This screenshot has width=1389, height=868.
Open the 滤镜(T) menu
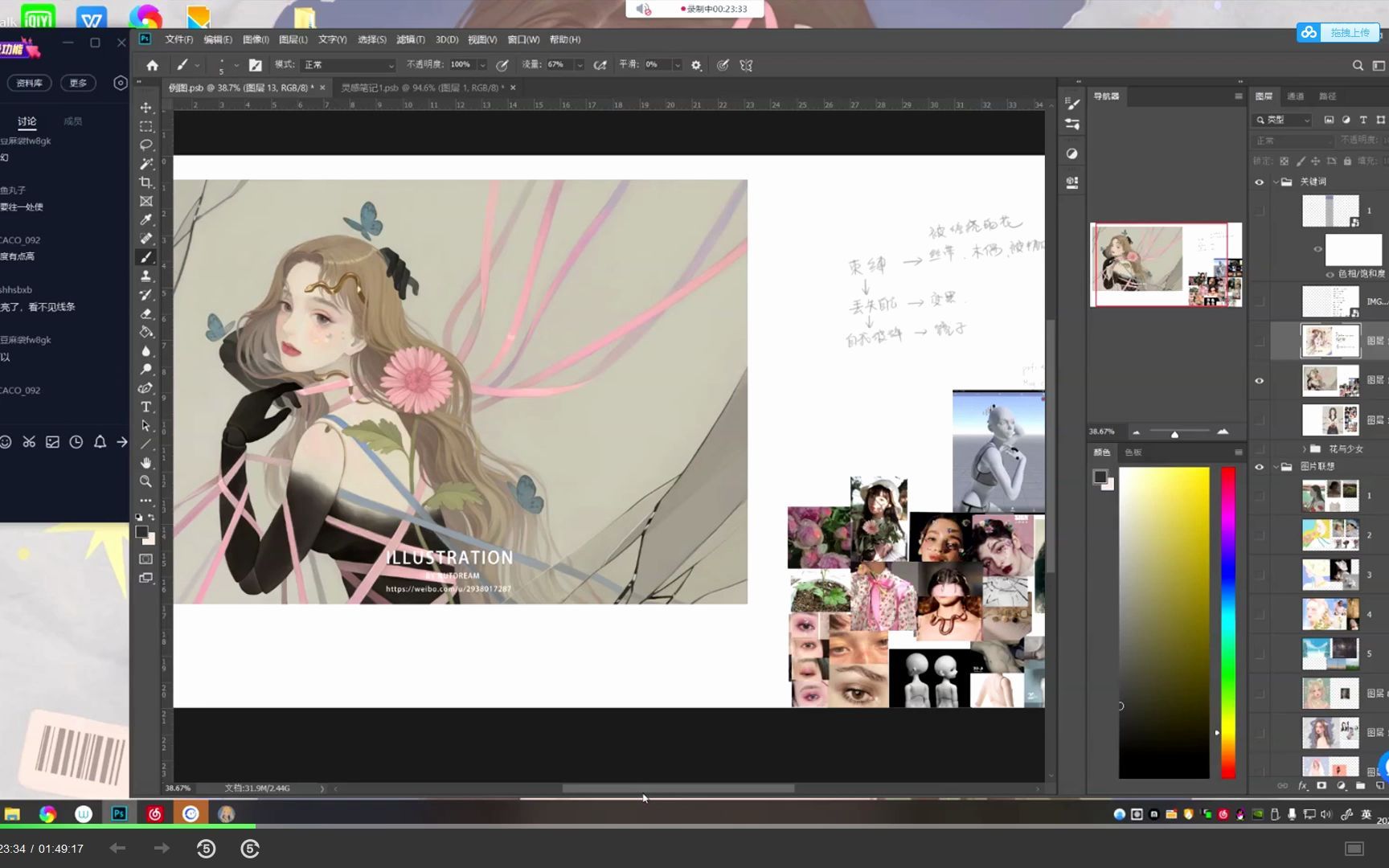(410, 39)
